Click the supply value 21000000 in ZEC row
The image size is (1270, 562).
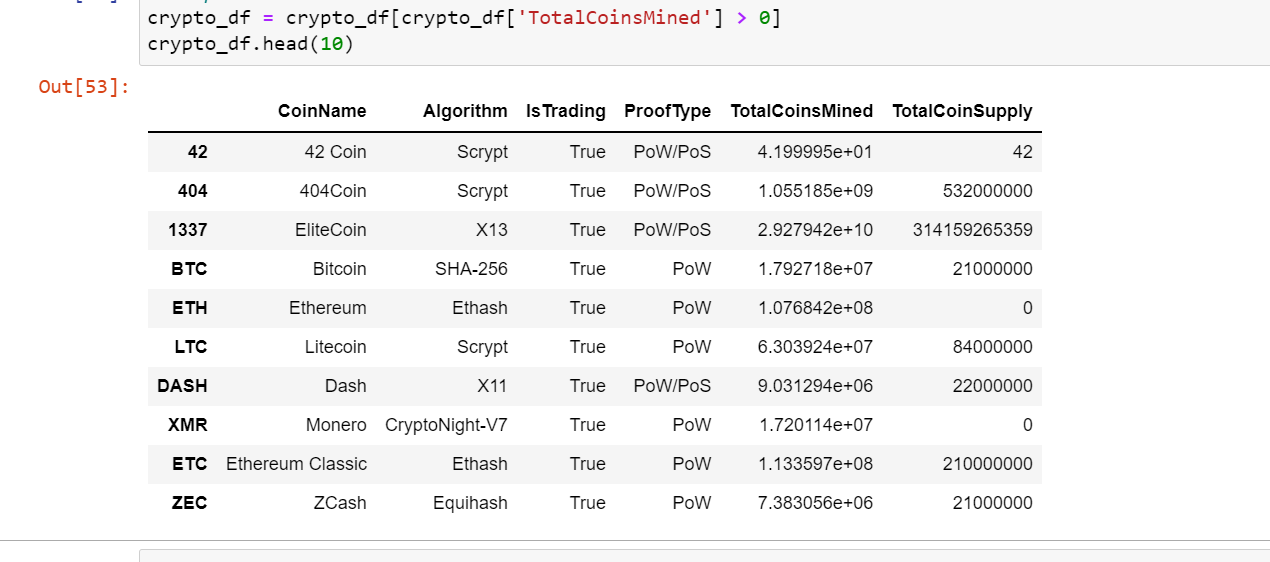pos(992,503)
